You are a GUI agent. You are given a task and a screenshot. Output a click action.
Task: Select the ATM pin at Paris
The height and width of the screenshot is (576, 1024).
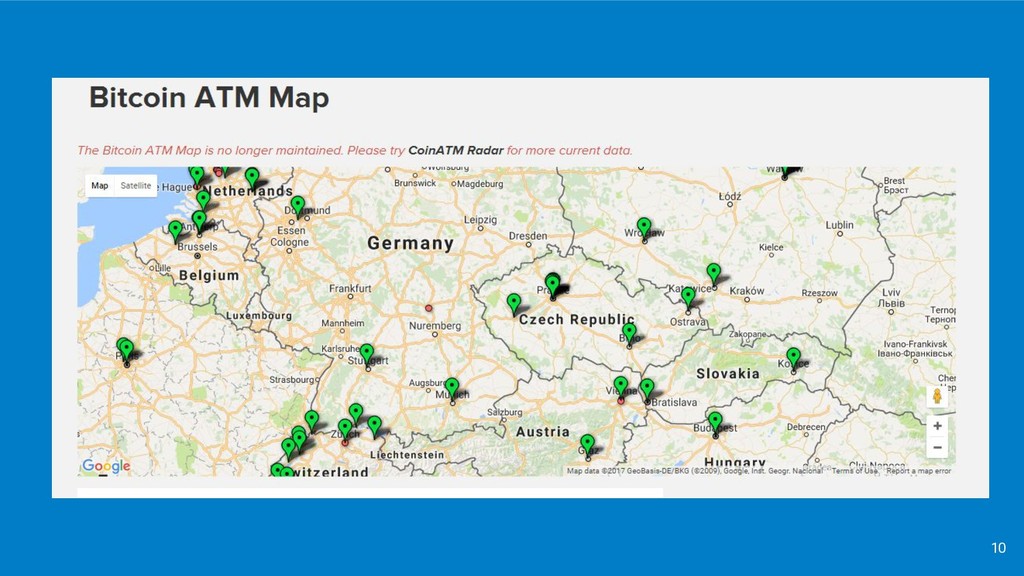coord(126,350)
